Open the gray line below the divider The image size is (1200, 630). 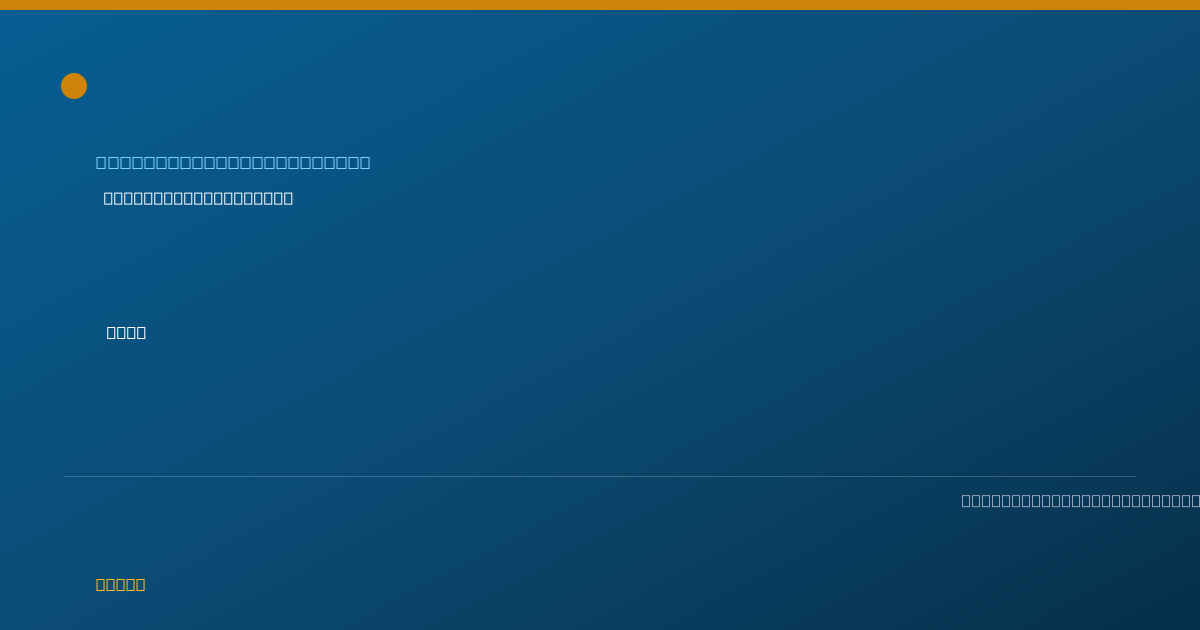tap(1080, 500)
